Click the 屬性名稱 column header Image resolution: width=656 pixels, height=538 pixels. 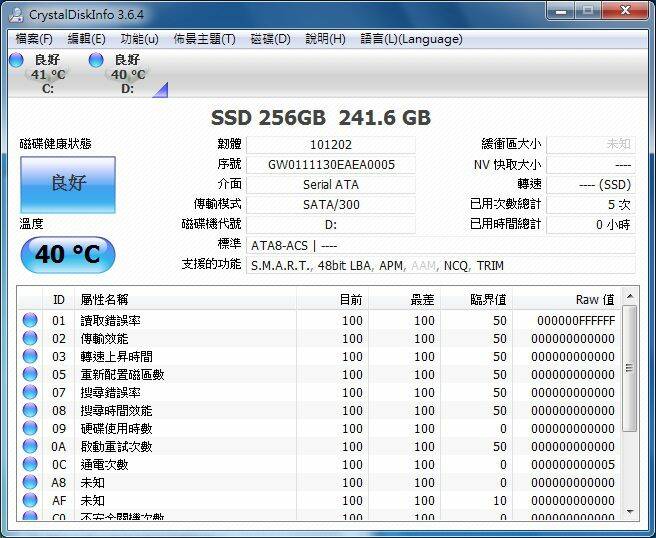click(185, 300)
